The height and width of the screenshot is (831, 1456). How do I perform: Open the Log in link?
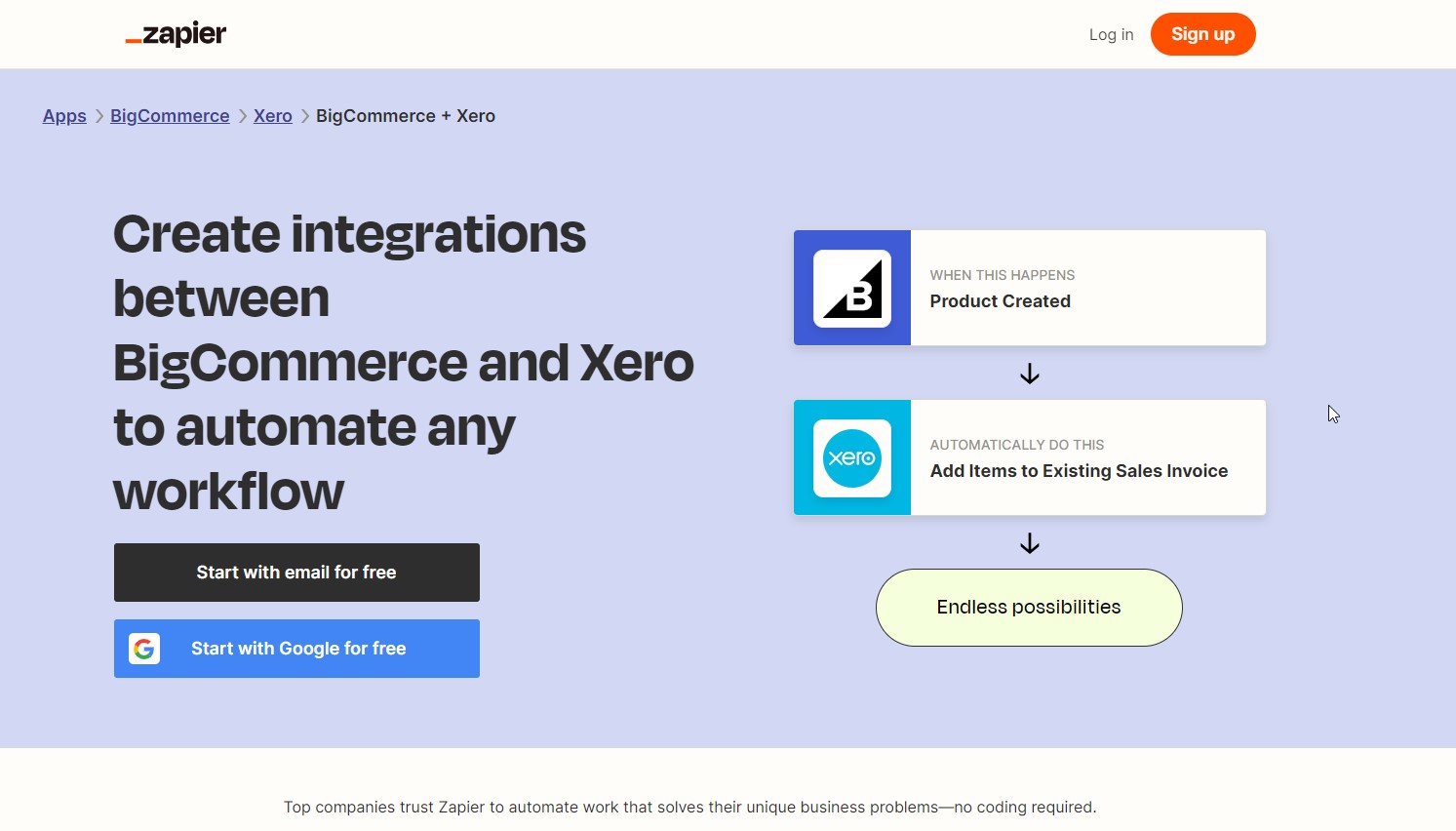1111,34
